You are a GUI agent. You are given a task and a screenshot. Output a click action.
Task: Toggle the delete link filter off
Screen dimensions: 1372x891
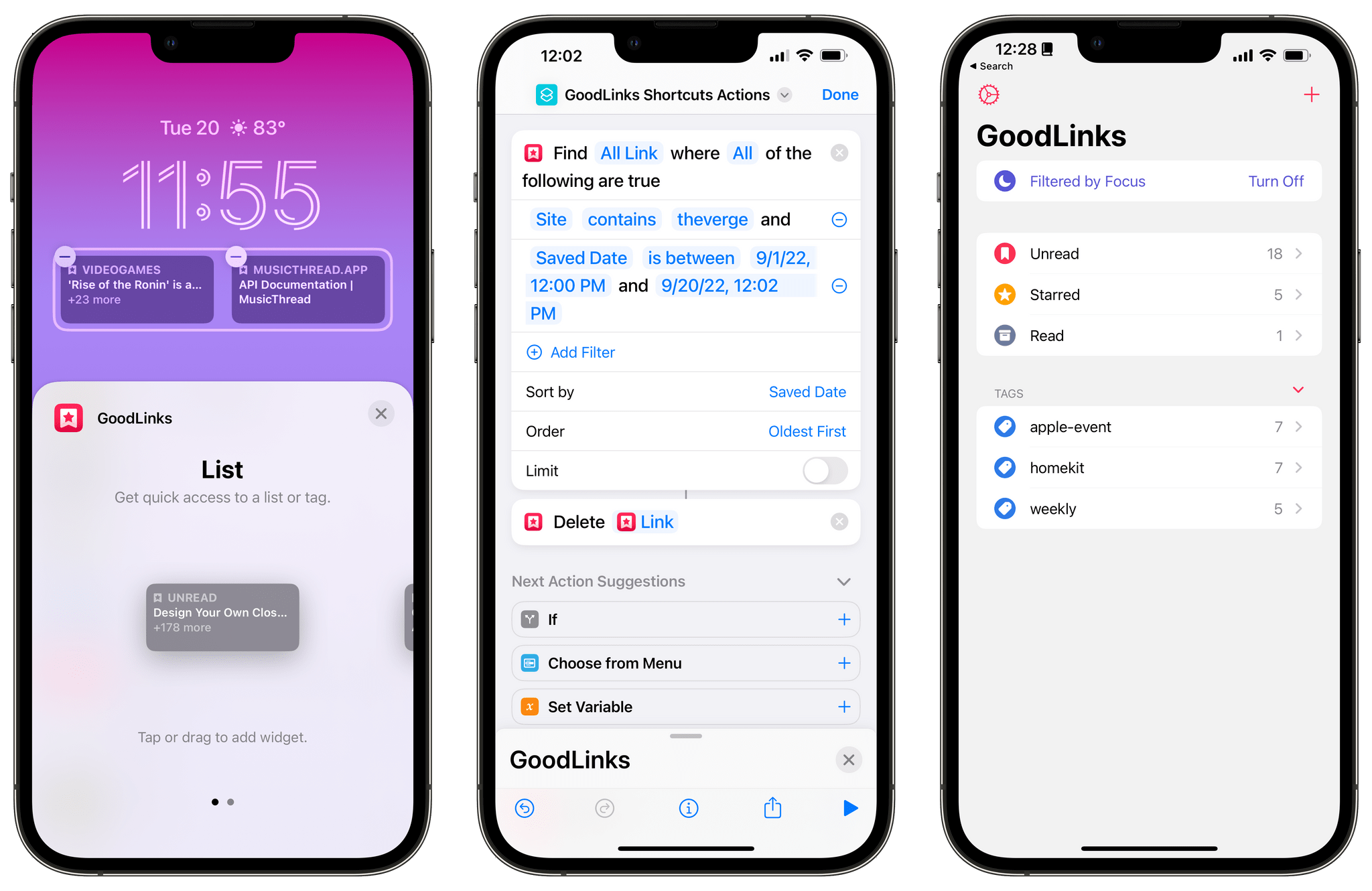pos(839,521)
